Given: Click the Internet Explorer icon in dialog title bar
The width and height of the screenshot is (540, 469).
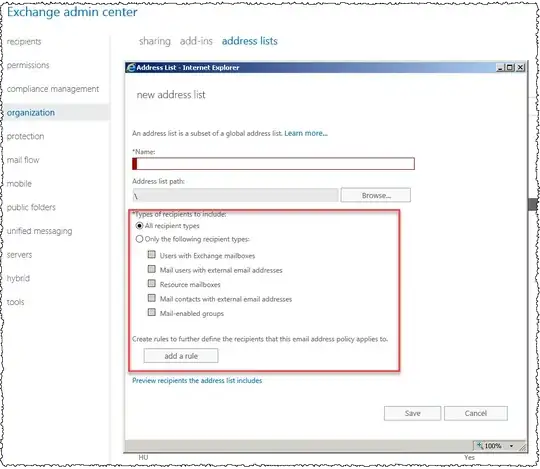Looking at the screenshot, I should (131, 67).
